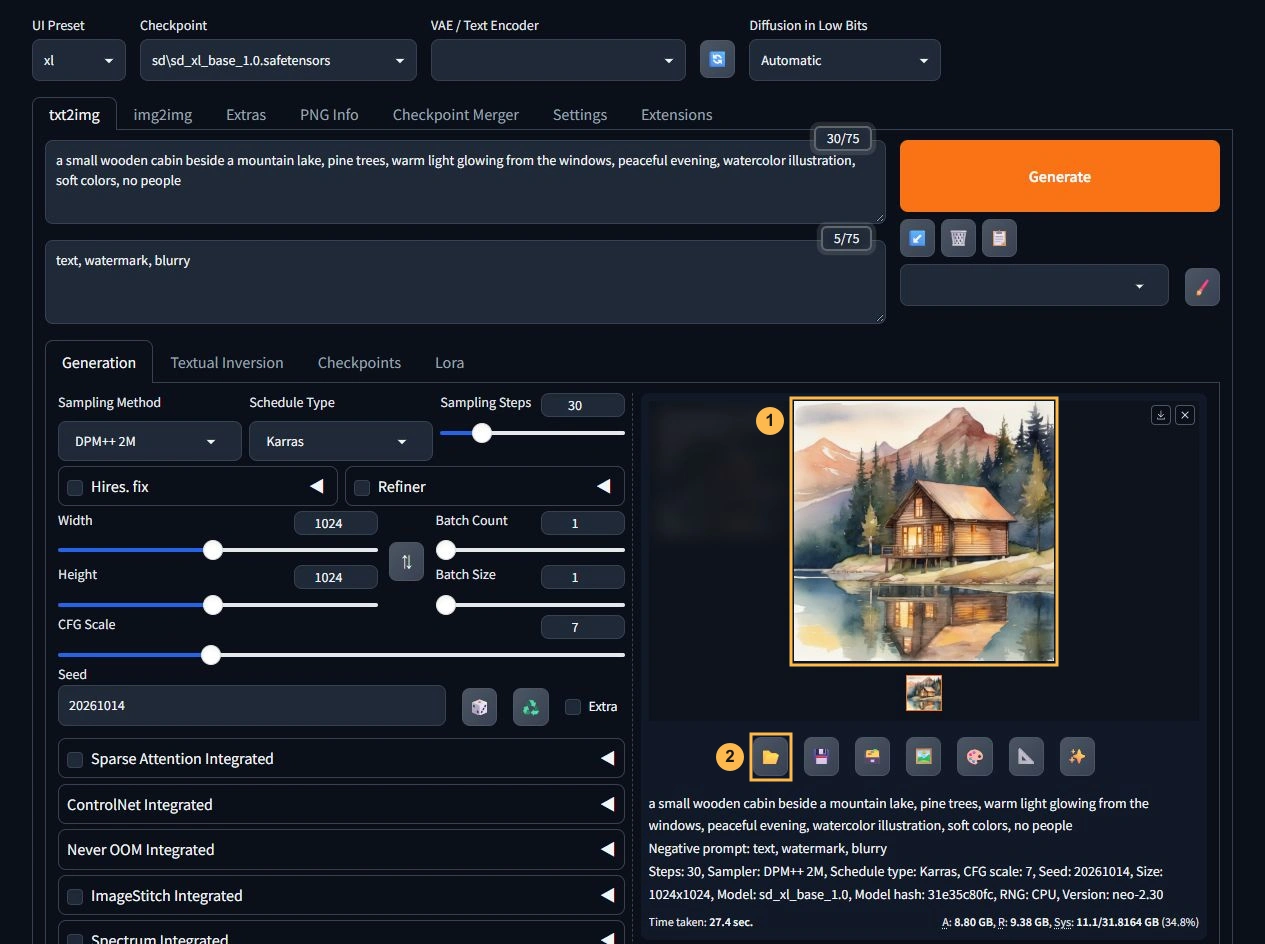Click the Batch Count slider handle
Screen dimensions: 1265x944
click(x=446, y=550)
